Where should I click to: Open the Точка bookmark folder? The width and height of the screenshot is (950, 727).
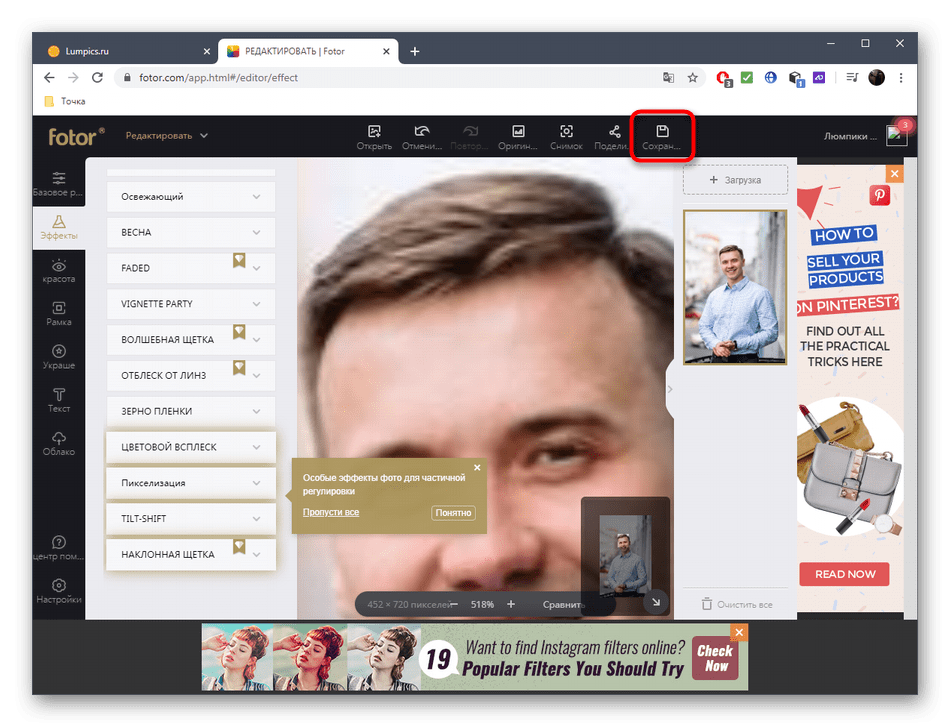coord(65,101)
